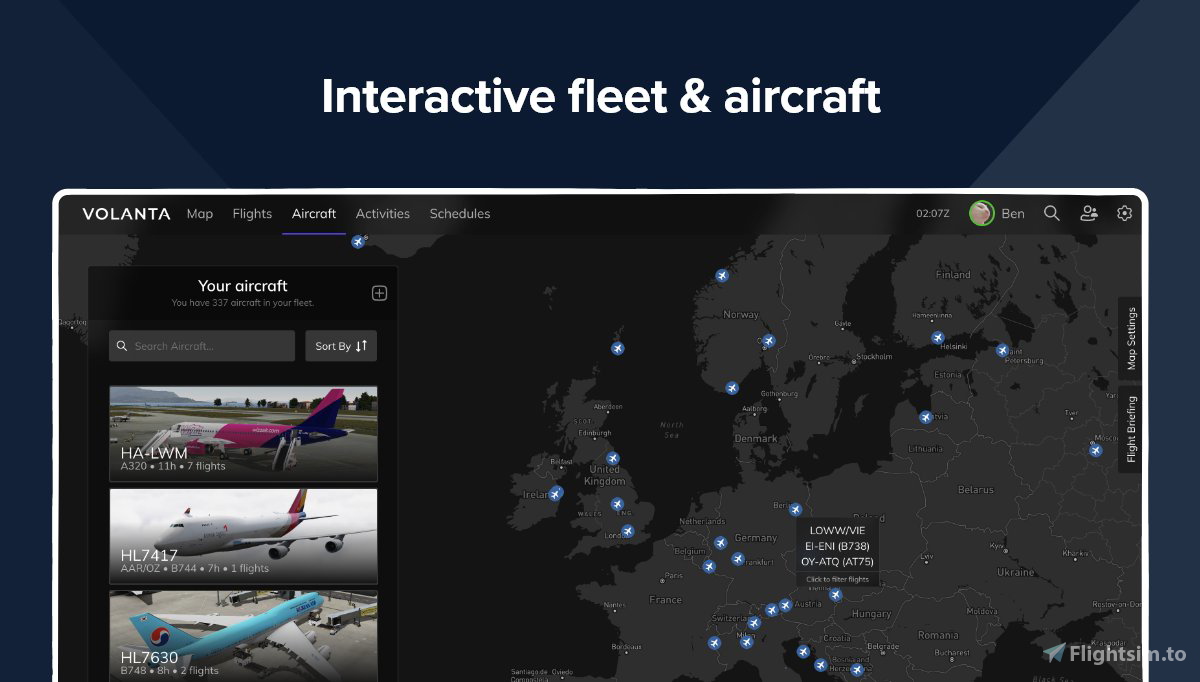Open the Sort By dropdown

(x=340, y=345)
